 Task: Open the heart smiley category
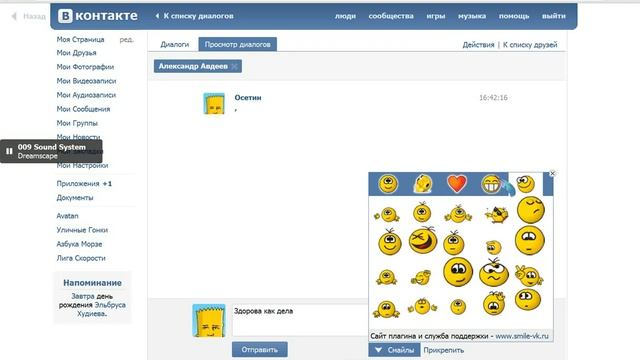(457, 184)
